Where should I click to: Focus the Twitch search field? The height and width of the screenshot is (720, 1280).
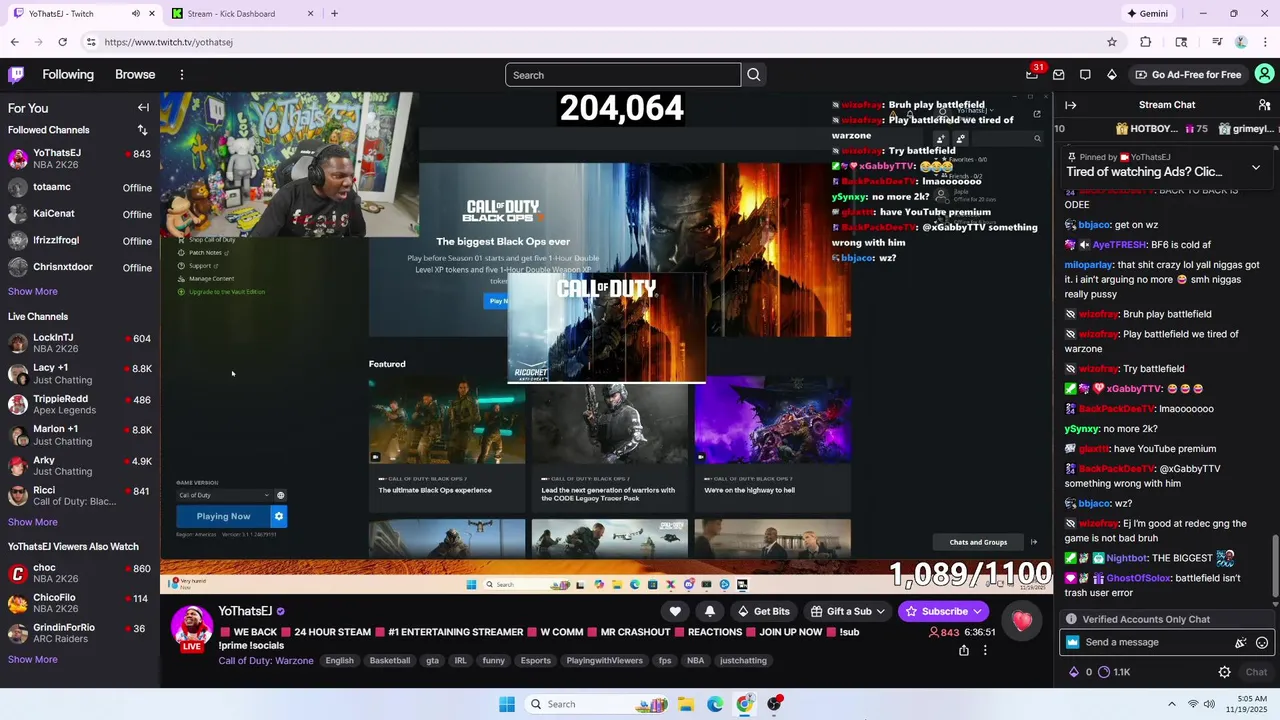tap(623, 75)
